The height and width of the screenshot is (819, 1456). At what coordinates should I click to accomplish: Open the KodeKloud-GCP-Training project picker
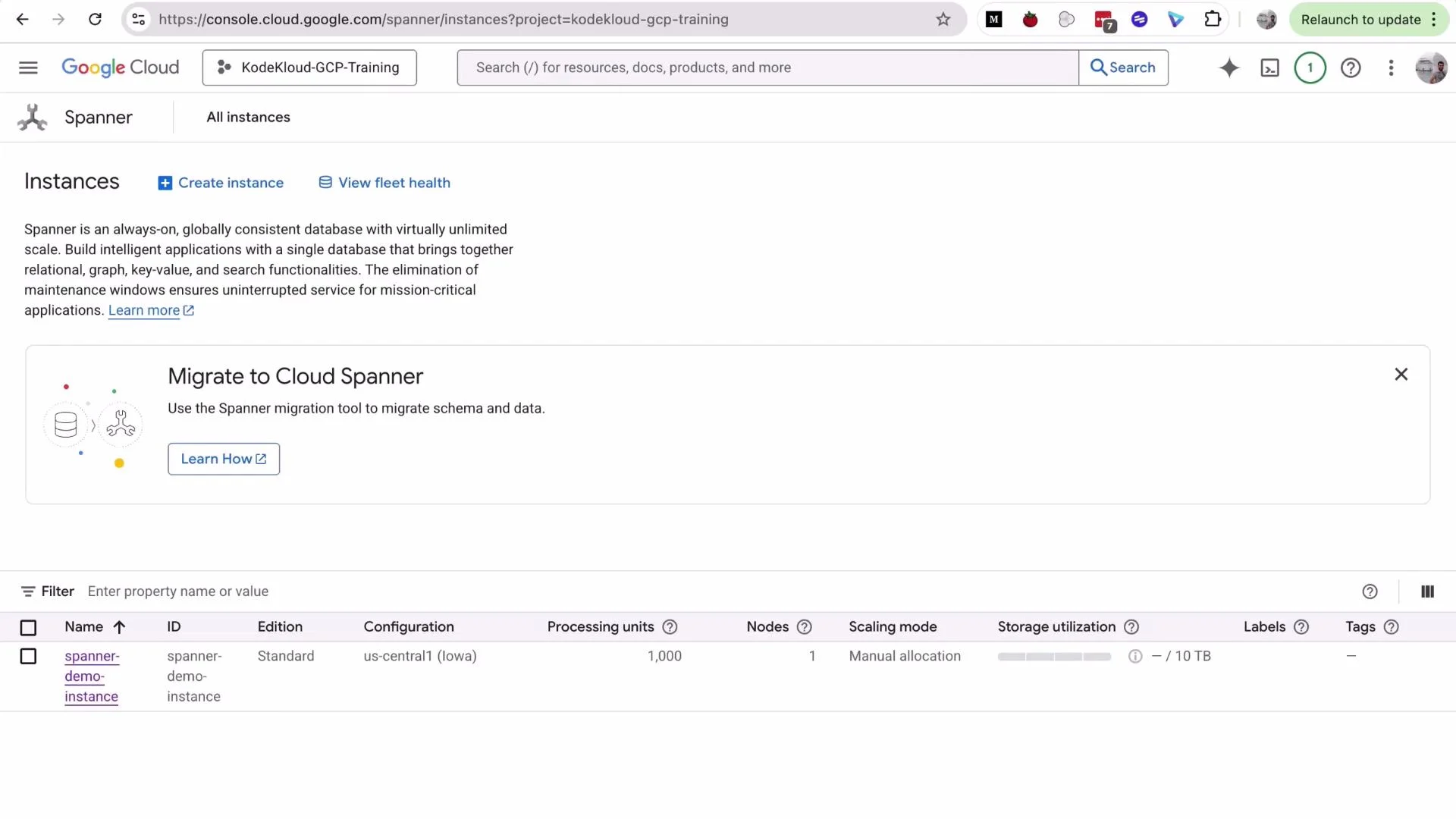(309, 67)
